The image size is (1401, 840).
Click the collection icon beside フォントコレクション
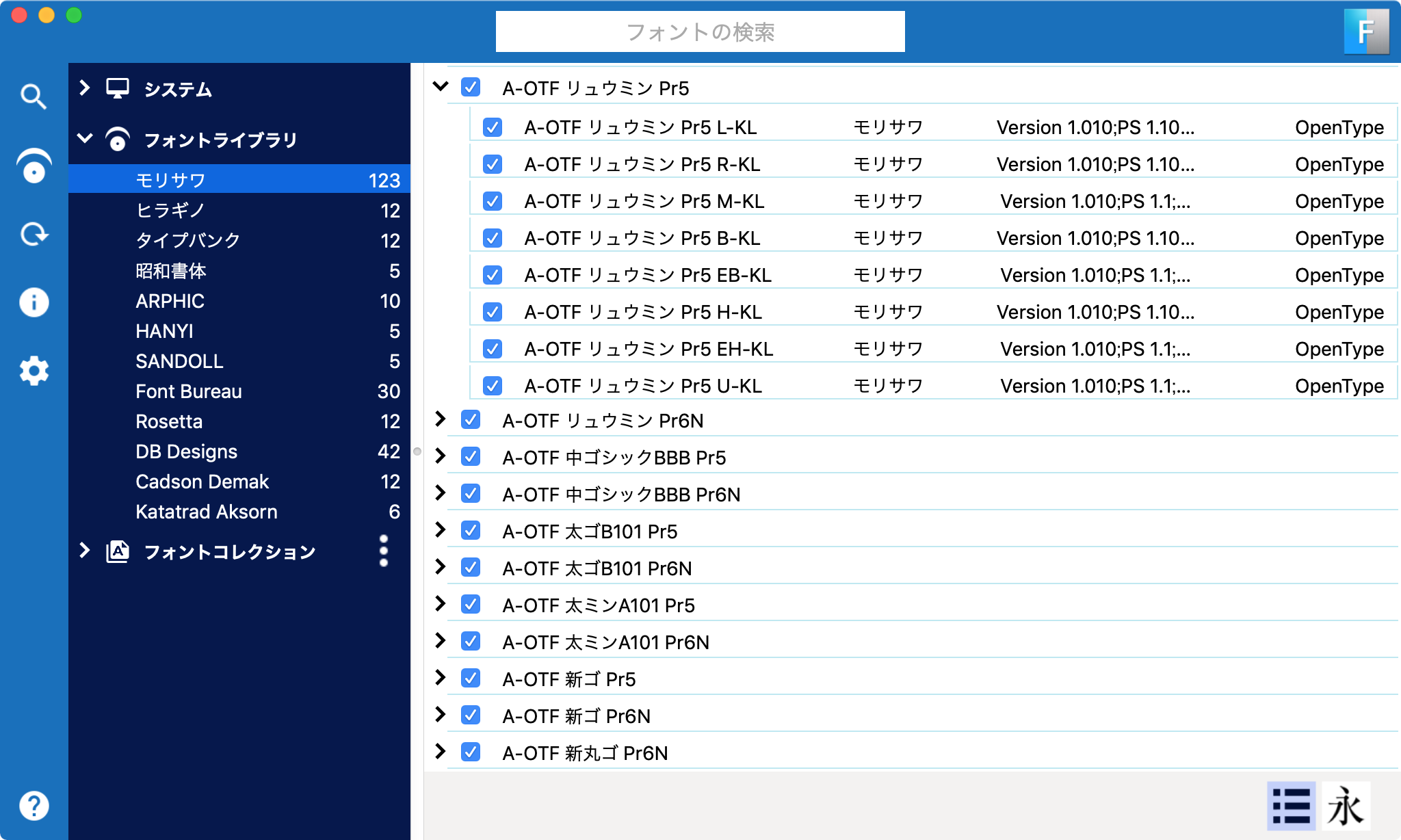tap(118, 551)
